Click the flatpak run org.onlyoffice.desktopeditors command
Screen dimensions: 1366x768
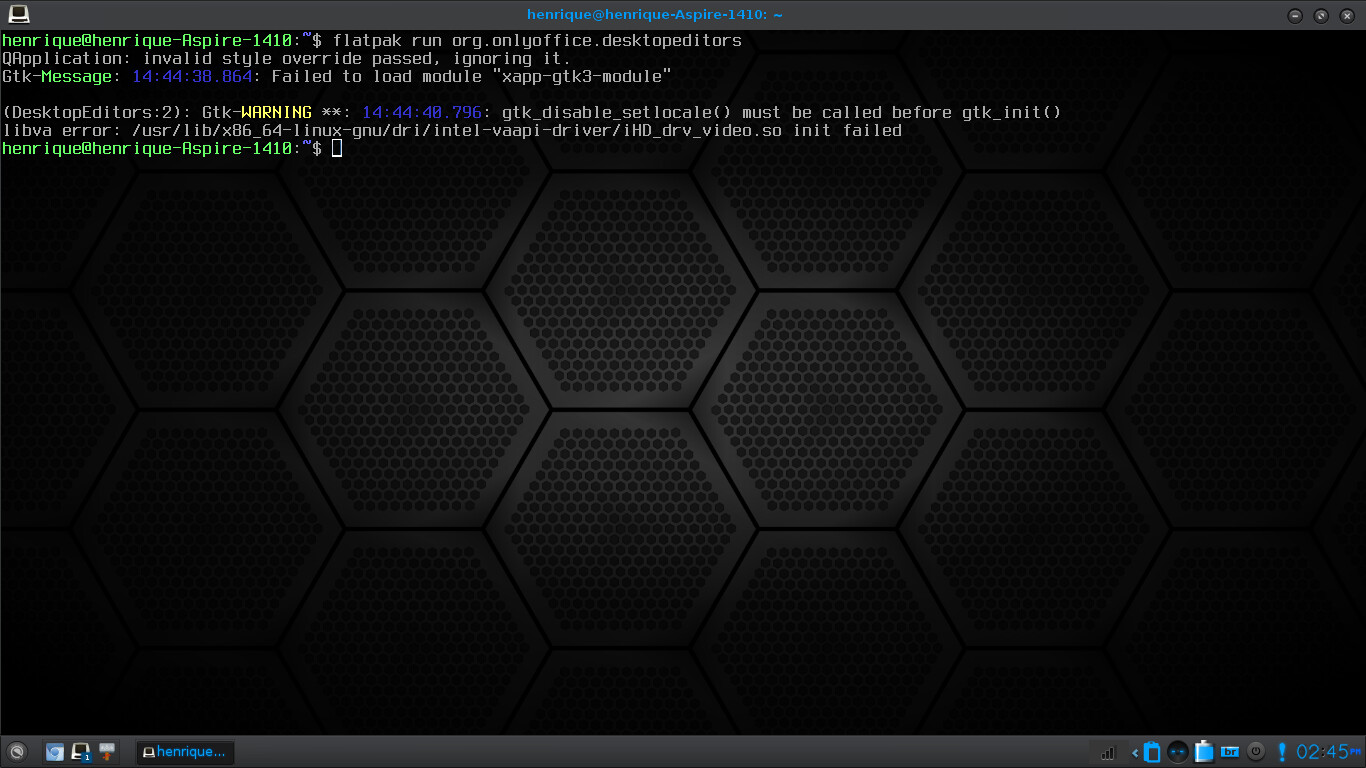[537, 41]
